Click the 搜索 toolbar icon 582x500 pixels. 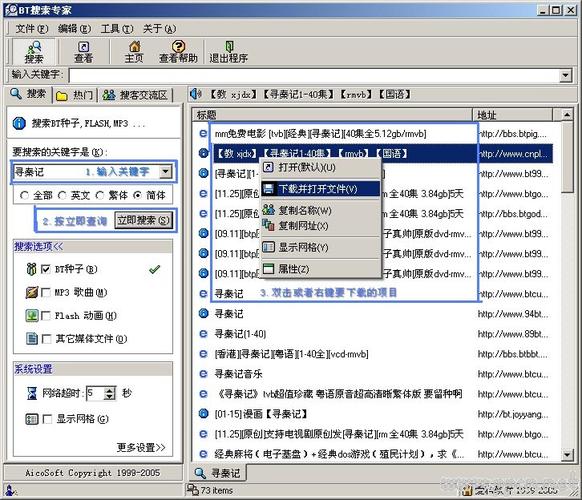tap(34, 47)
